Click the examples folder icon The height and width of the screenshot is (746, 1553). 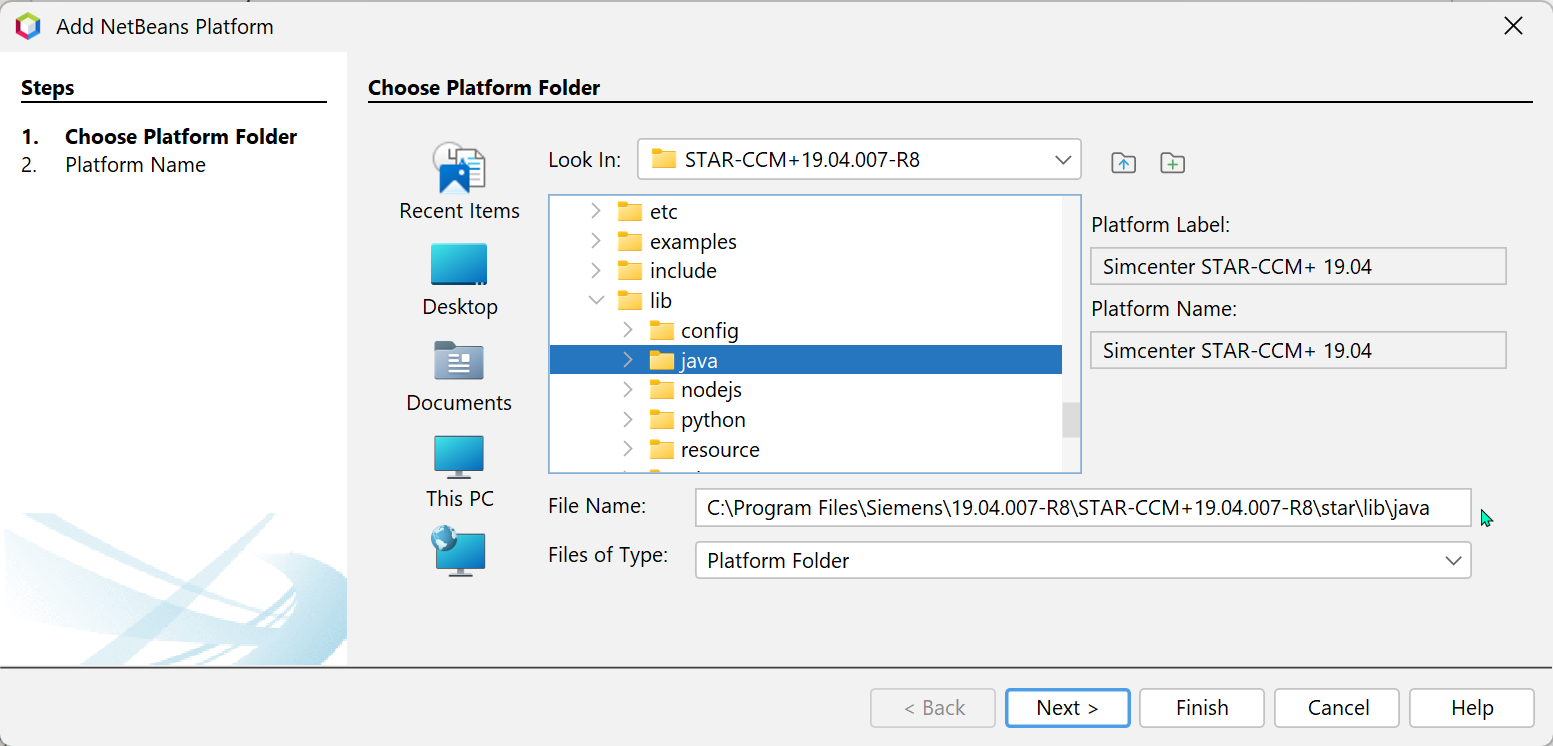click(x=629, y=242)
